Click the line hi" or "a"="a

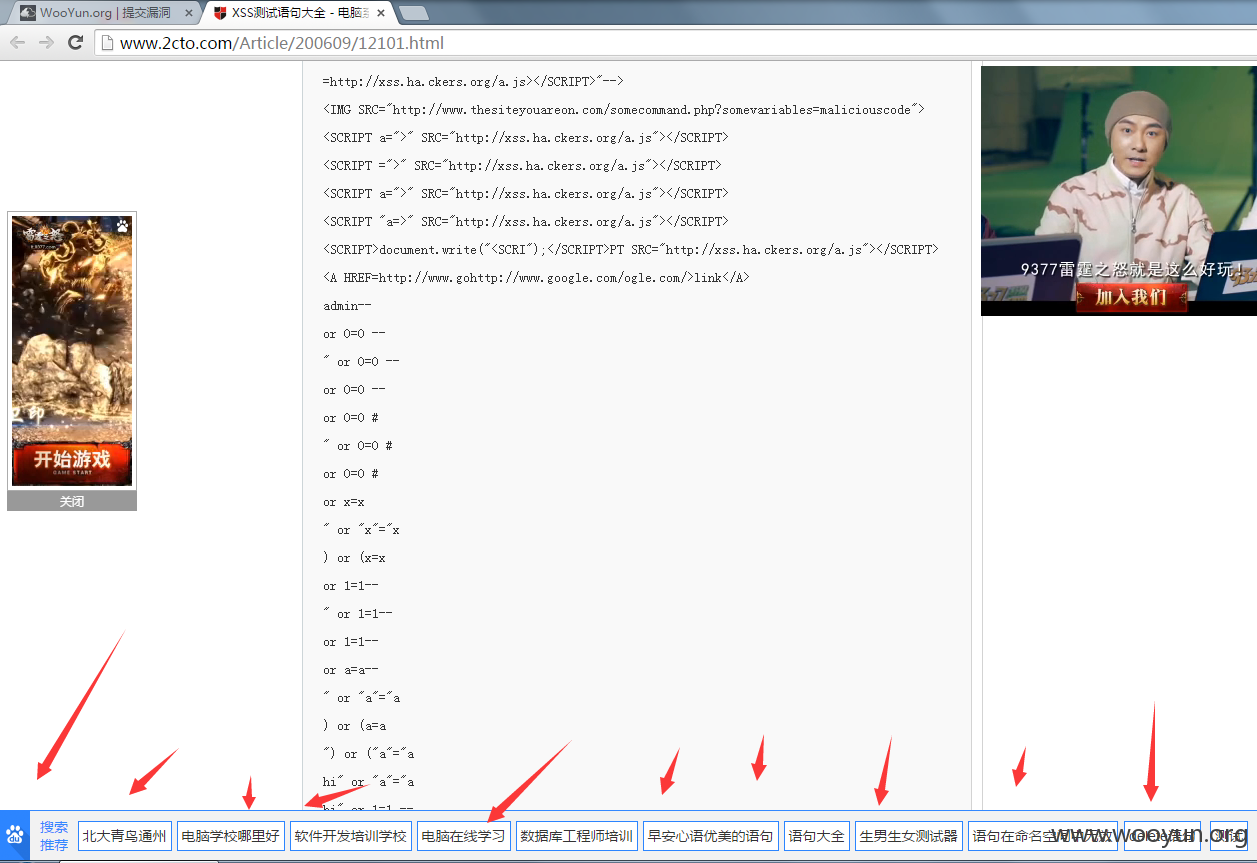point(368,782)
